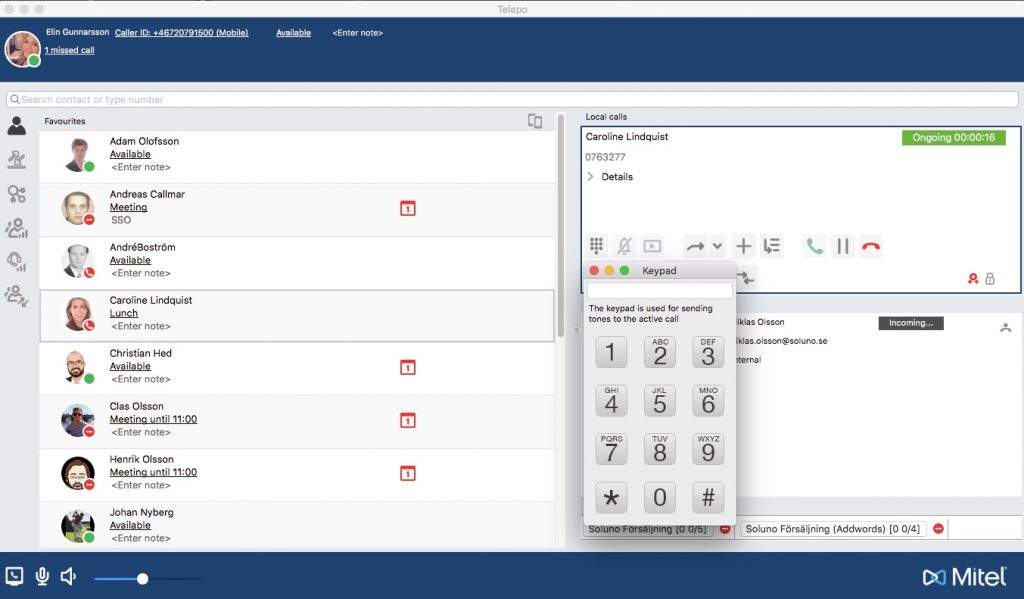
Task: Click the red person icon in Local calls
Action: click(x=972, y=279)
